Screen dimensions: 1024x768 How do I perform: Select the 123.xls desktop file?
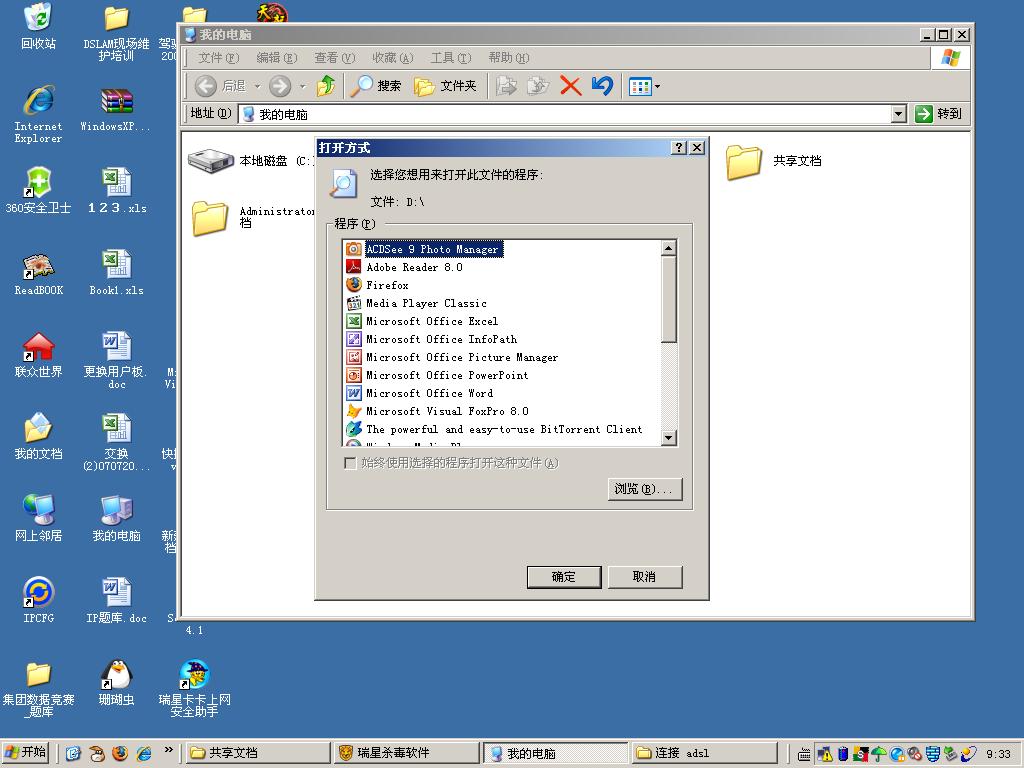pyautogui.click(x=117, y=190)
